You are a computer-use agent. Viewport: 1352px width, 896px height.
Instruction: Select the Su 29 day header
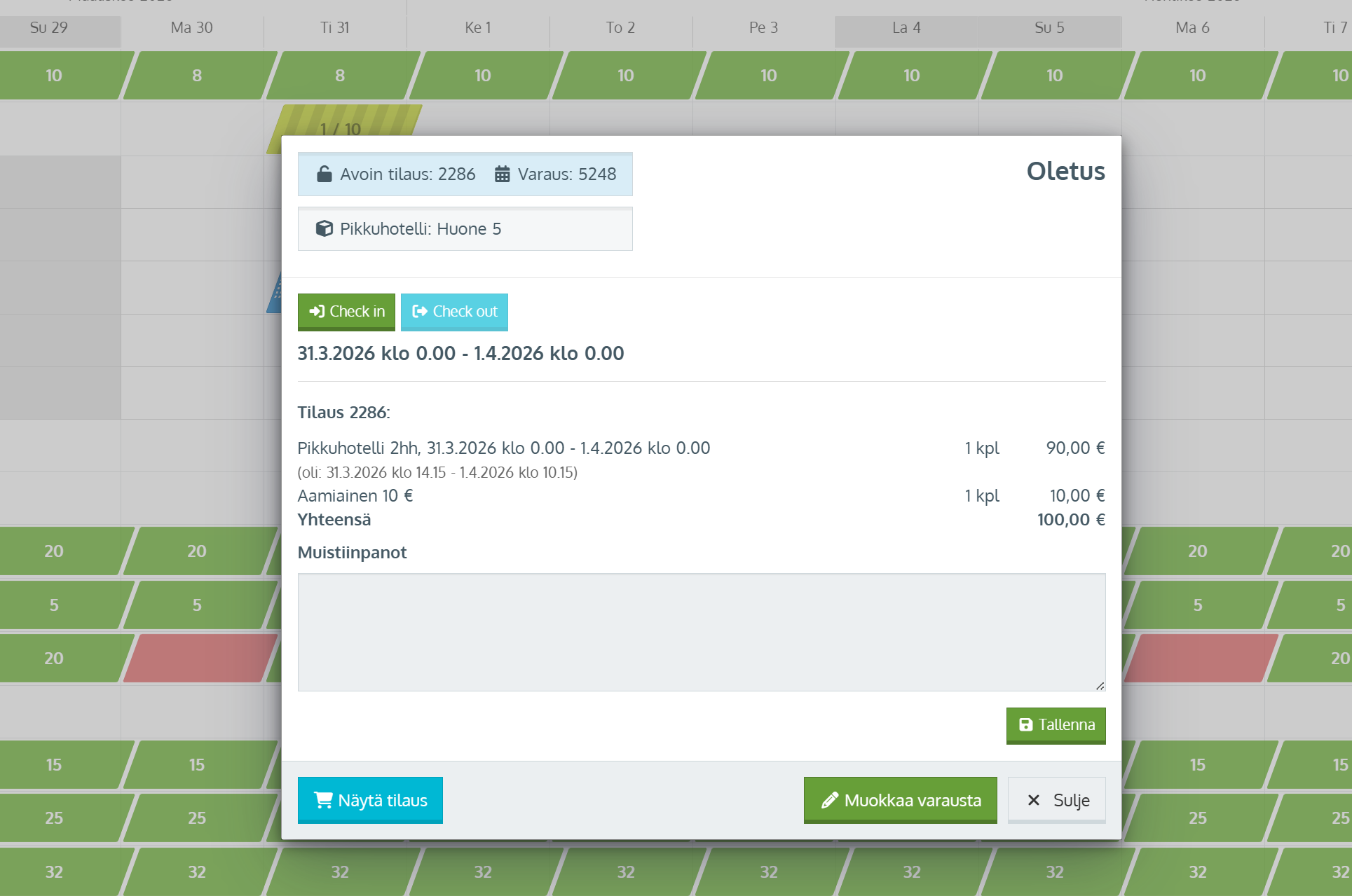49,27
